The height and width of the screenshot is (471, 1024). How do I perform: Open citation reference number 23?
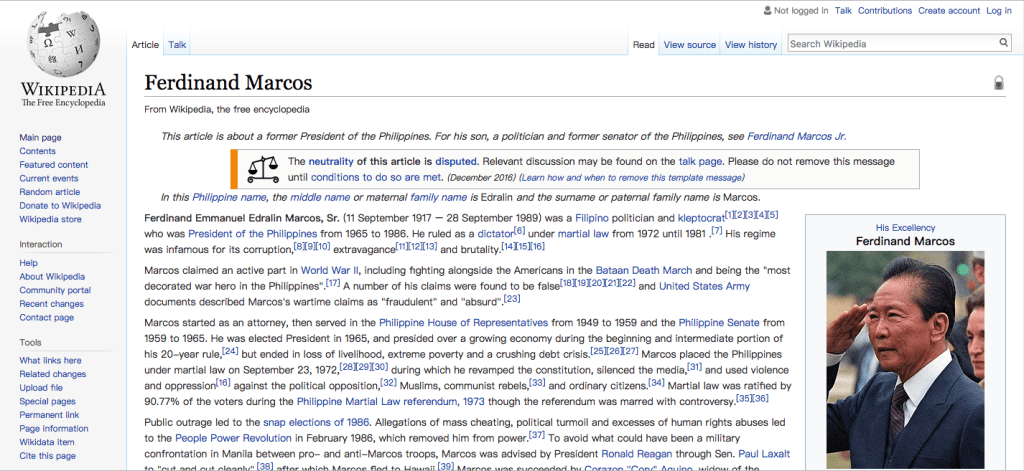[x=512, y=298]
